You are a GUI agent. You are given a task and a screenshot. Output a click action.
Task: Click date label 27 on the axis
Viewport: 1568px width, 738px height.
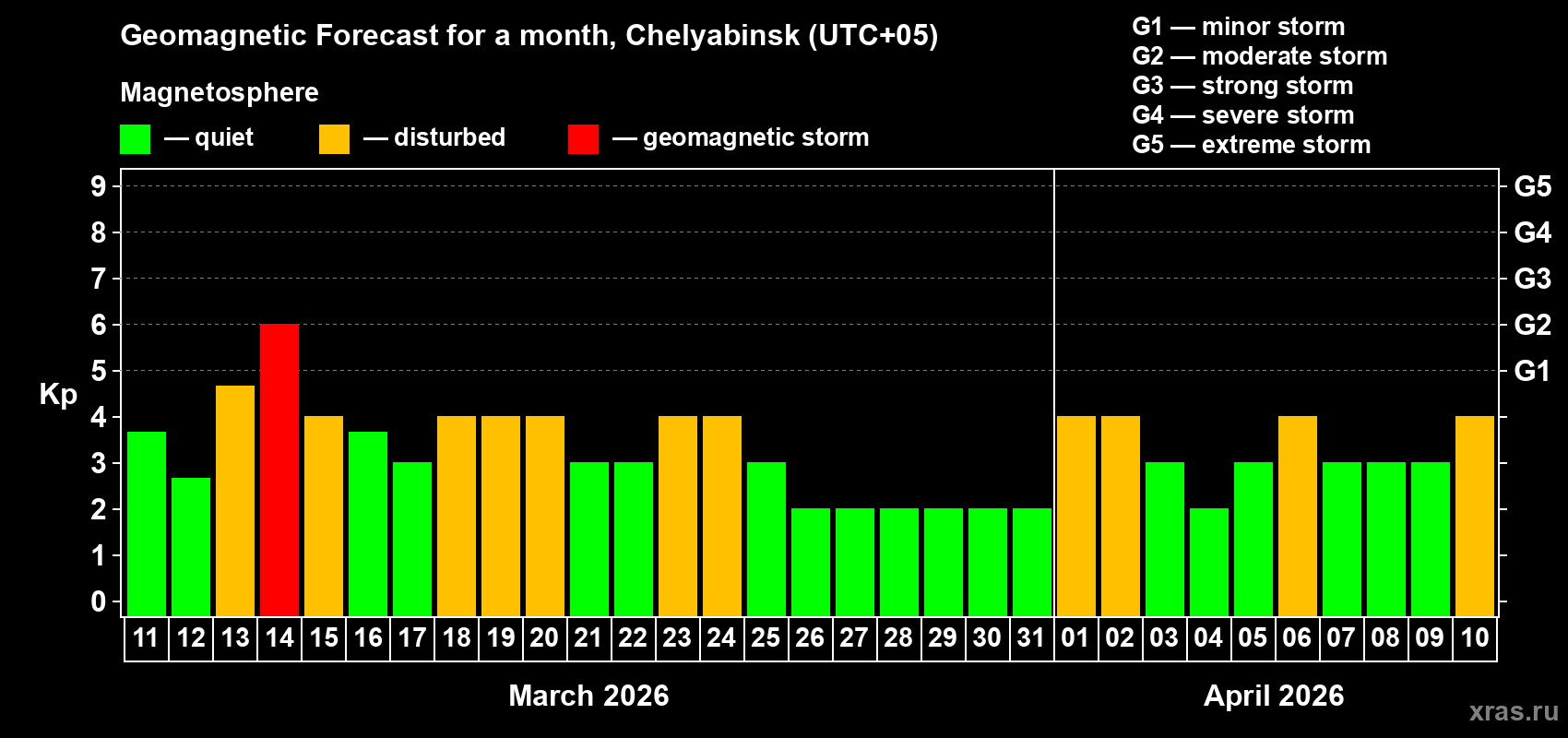pos(854,638)
